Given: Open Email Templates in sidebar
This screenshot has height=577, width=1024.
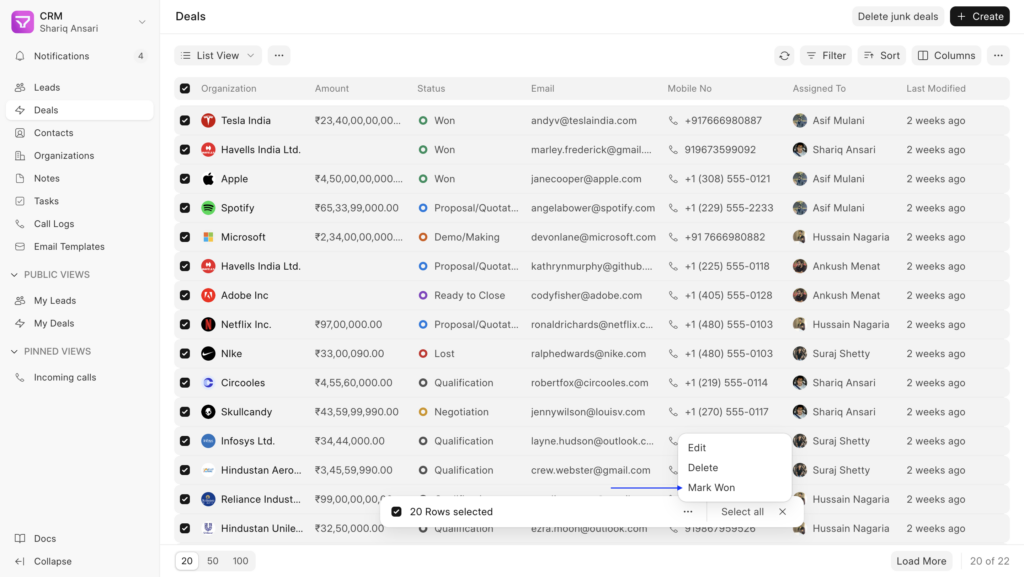Looking at the screenshot, I should [x=69, y=247].
